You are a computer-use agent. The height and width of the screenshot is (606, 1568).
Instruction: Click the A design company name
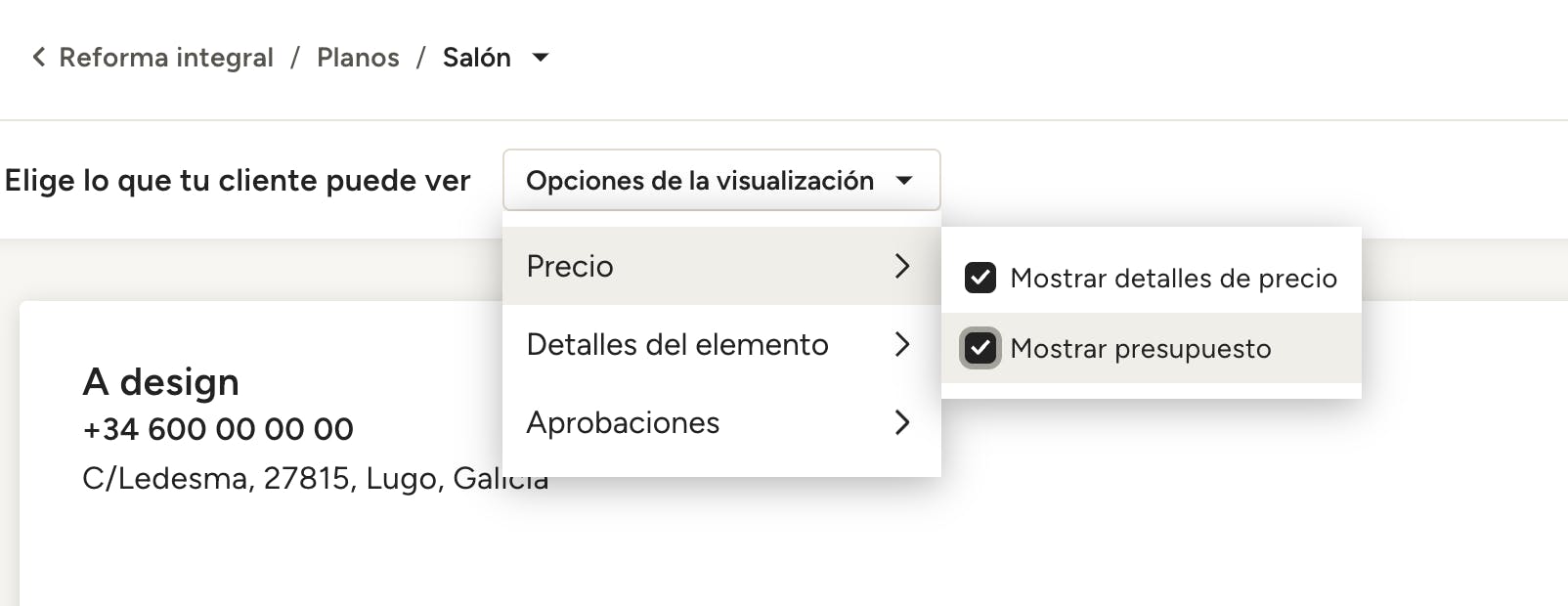(x=161, y=382)
